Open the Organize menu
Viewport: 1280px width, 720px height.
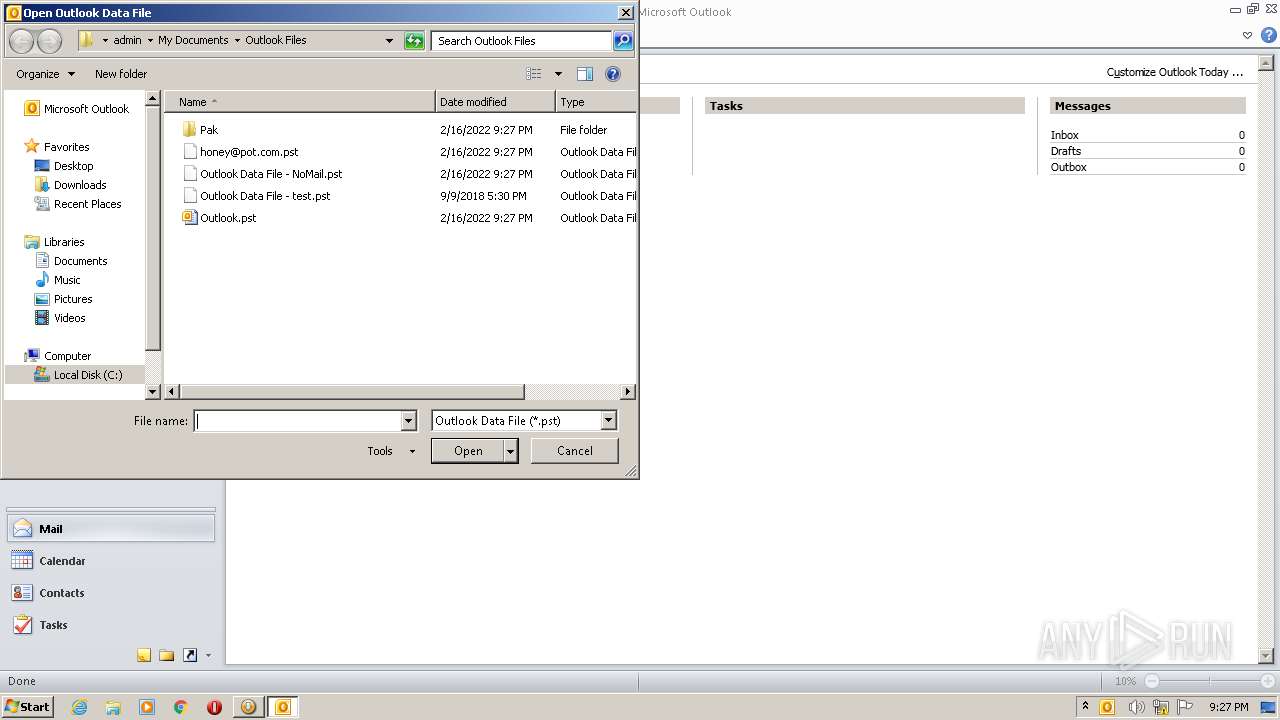45,74
